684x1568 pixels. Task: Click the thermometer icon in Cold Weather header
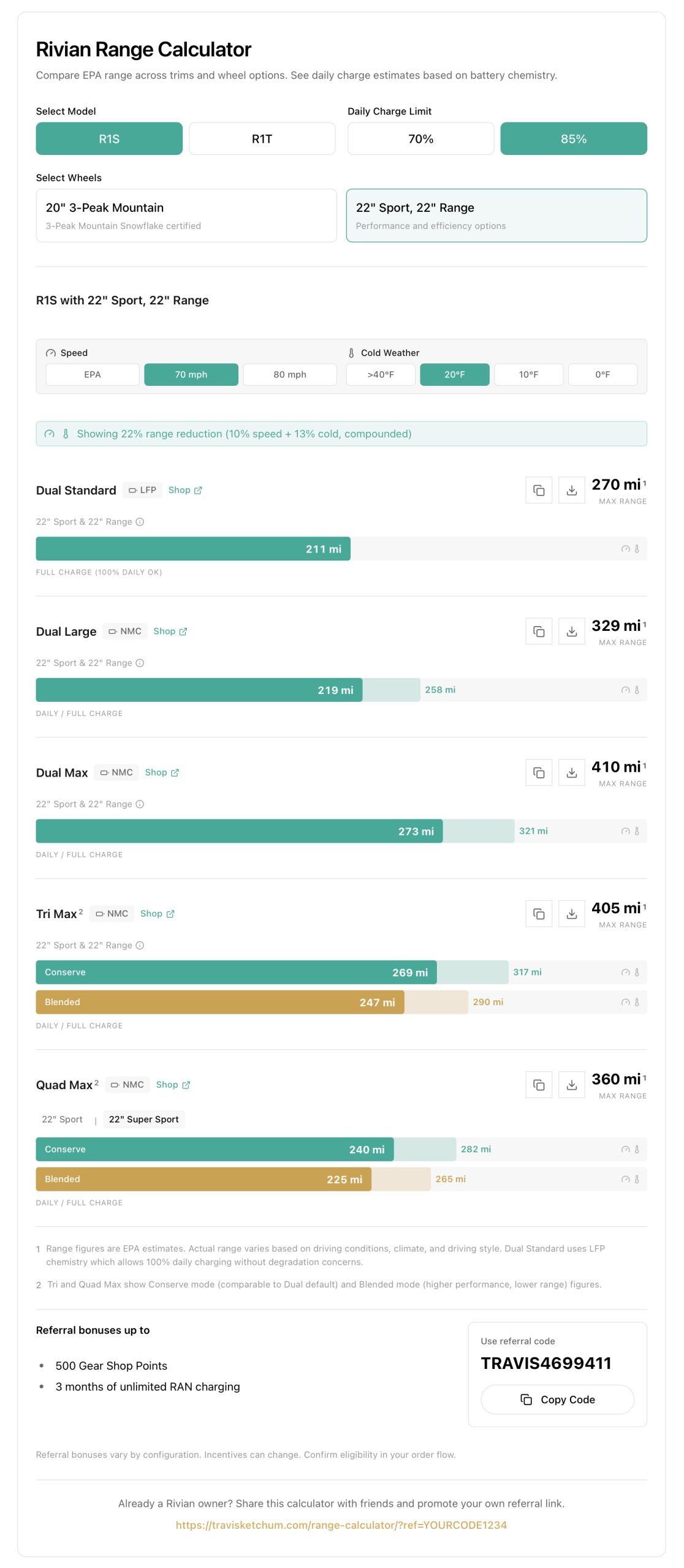(351, 352)
